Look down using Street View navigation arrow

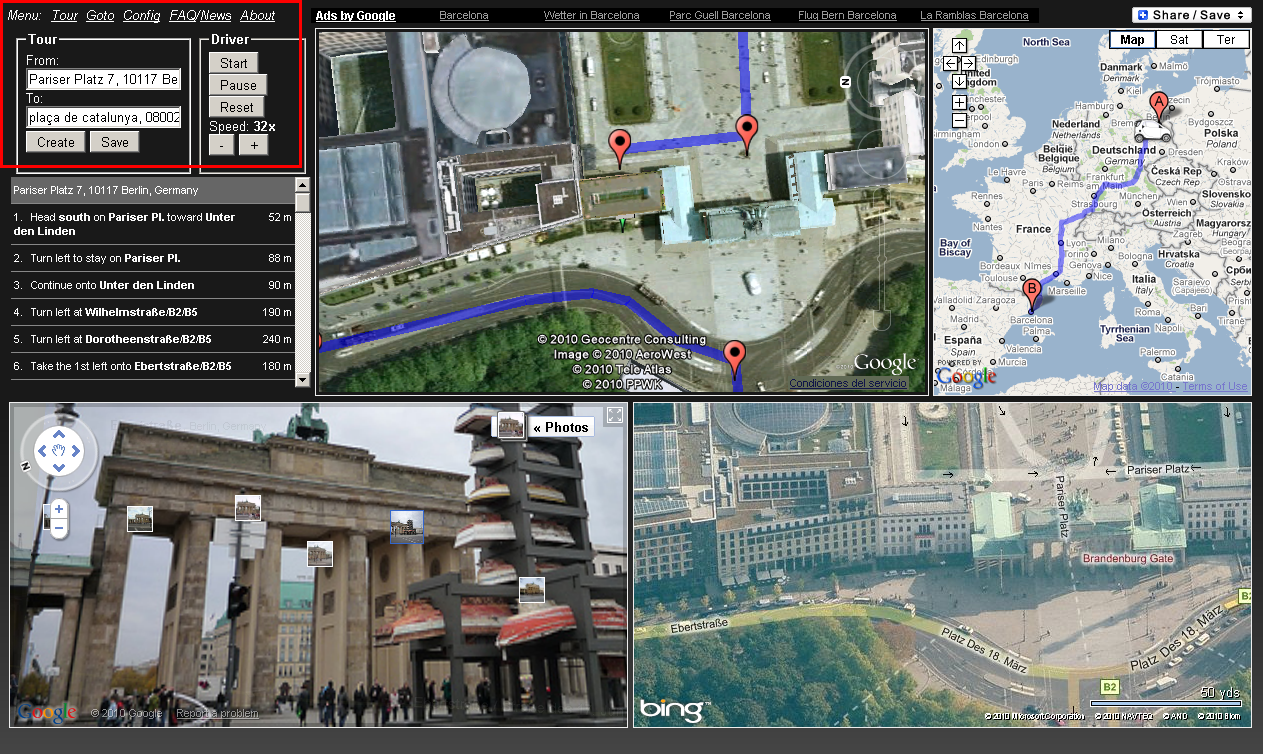[59, 469]
